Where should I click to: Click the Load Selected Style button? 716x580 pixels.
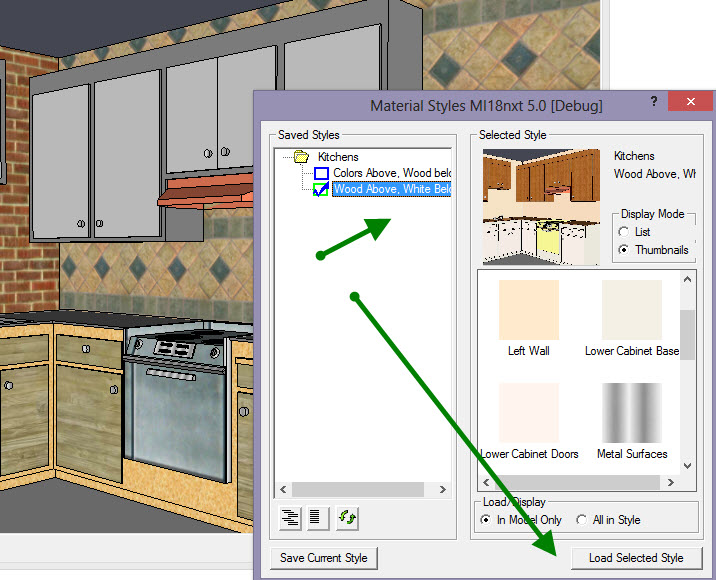point(636,557)
